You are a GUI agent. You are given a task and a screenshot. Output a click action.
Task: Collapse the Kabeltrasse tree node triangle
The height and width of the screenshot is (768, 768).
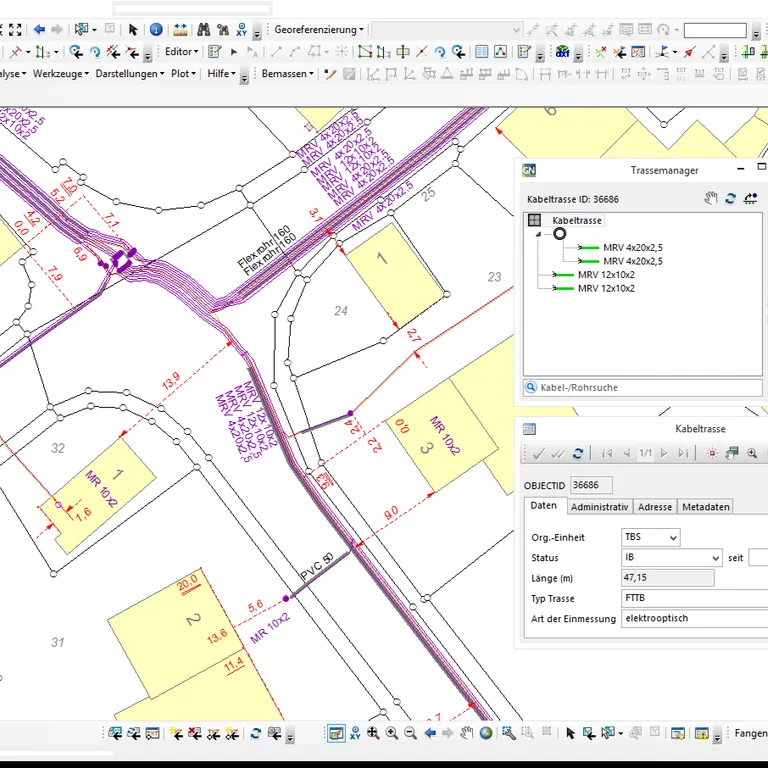pos(538,235)
